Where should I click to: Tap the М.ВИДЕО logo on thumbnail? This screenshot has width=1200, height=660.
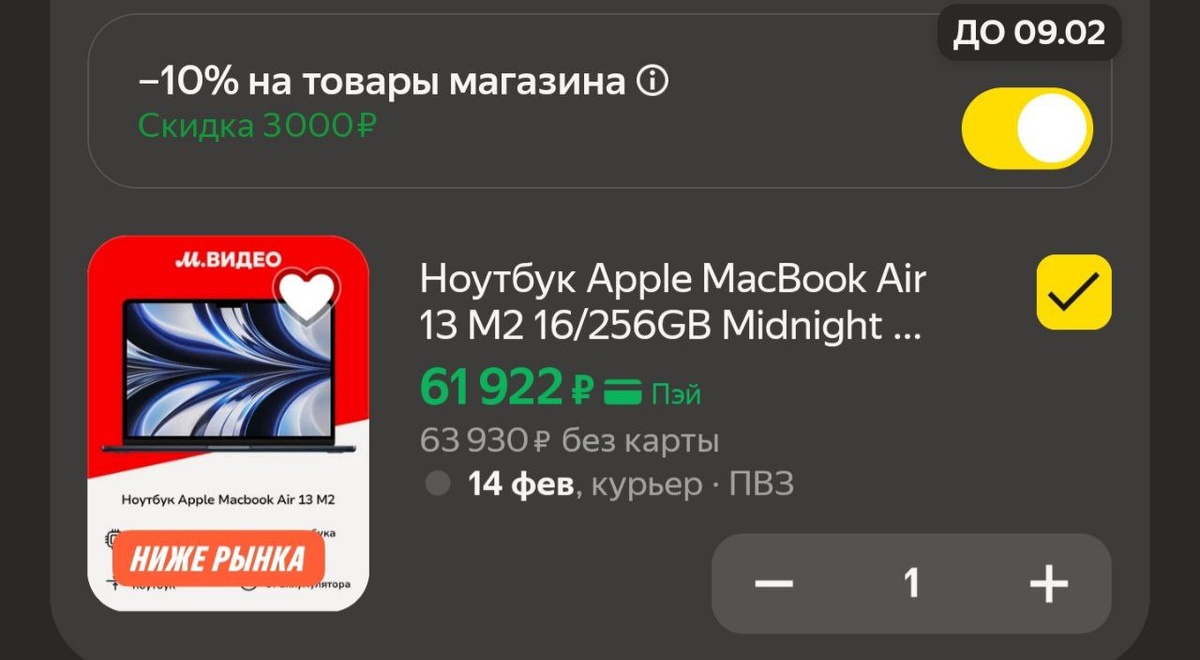pos(228,258)
